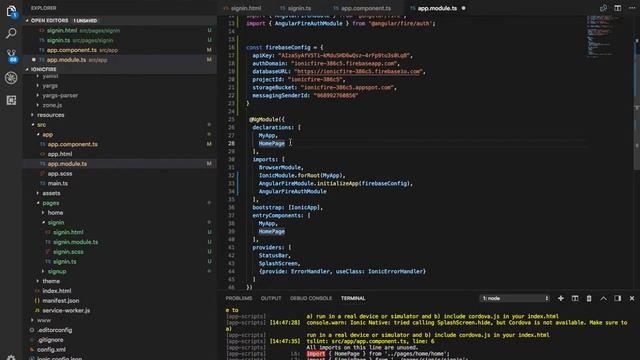
Task: Collapse the pages folder
Action: pos(51,203)
